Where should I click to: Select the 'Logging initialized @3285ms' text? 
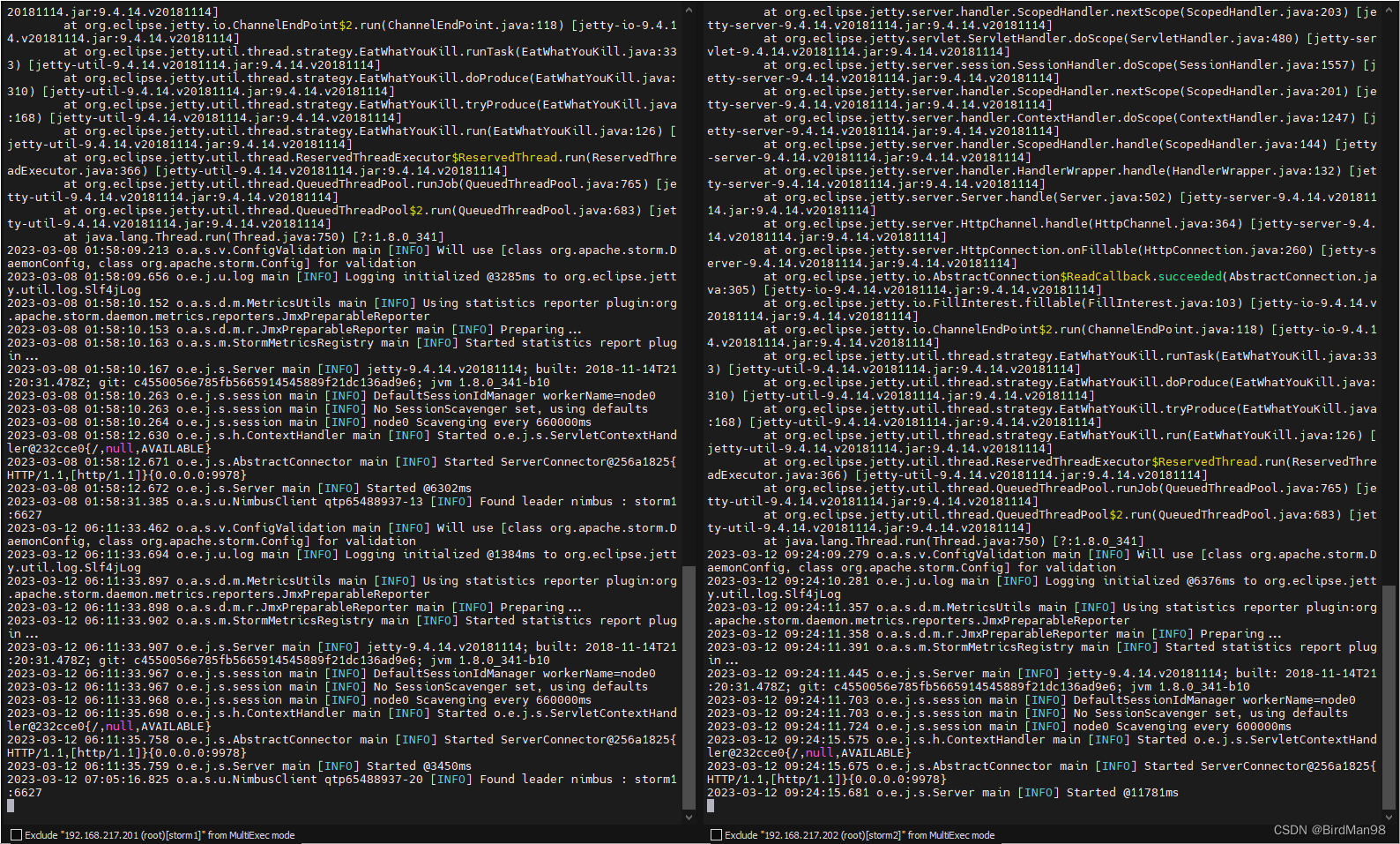pos(440,276)
